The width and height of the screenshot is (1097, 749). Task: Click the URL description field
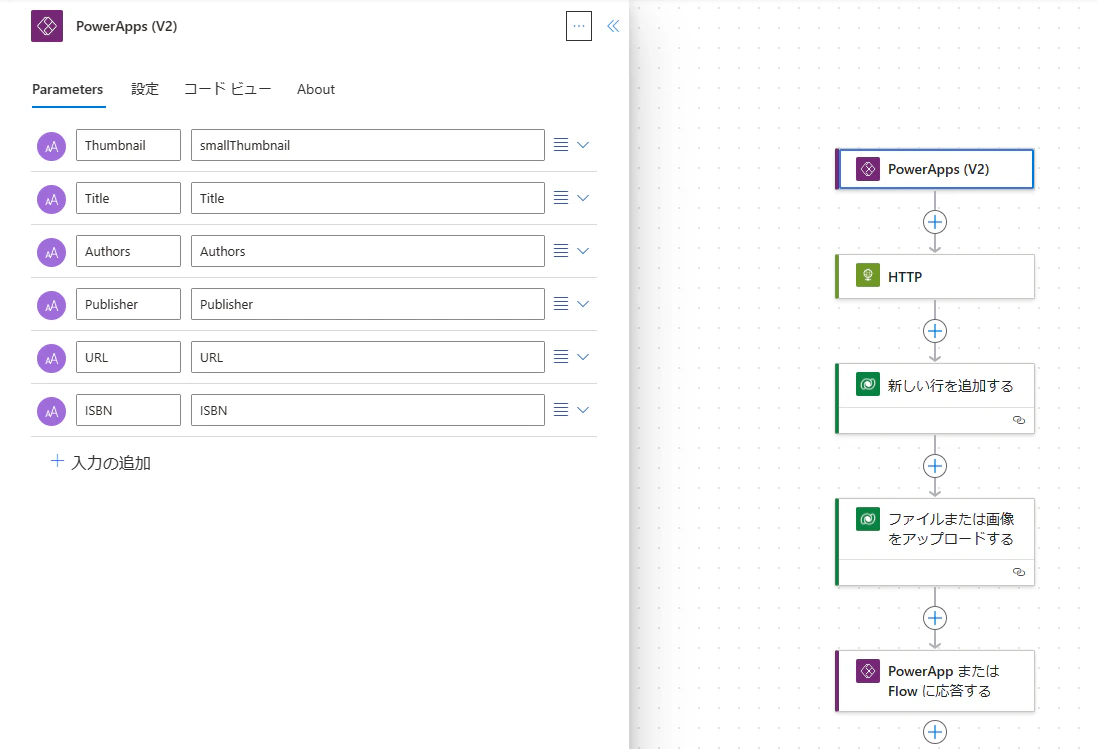point(367,357)
